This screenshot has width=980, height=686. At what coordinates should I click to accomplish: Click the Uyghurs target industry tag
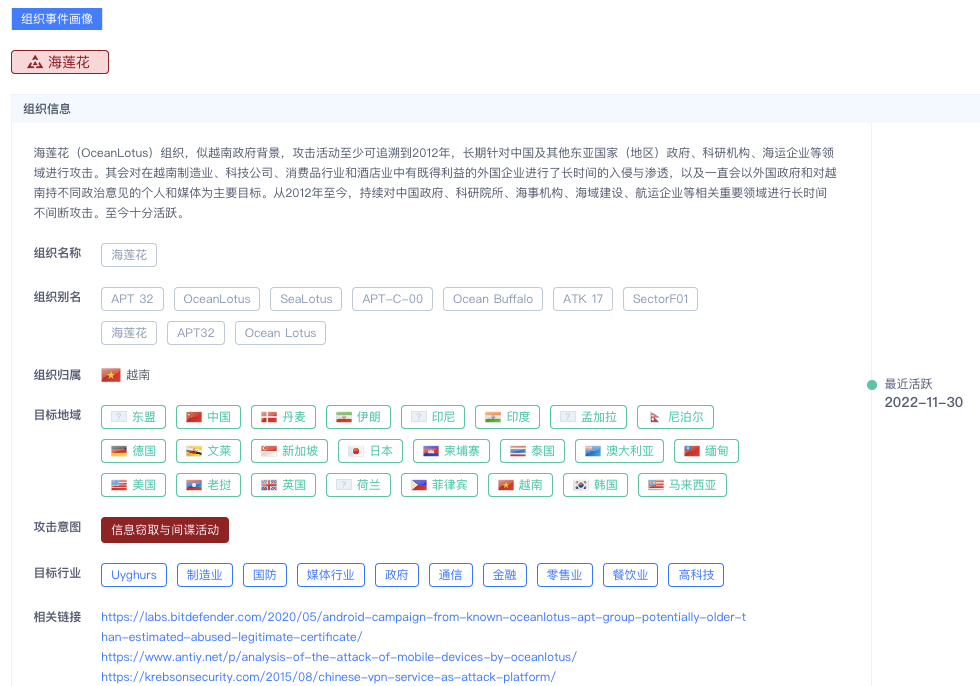(x=133, y=575)
